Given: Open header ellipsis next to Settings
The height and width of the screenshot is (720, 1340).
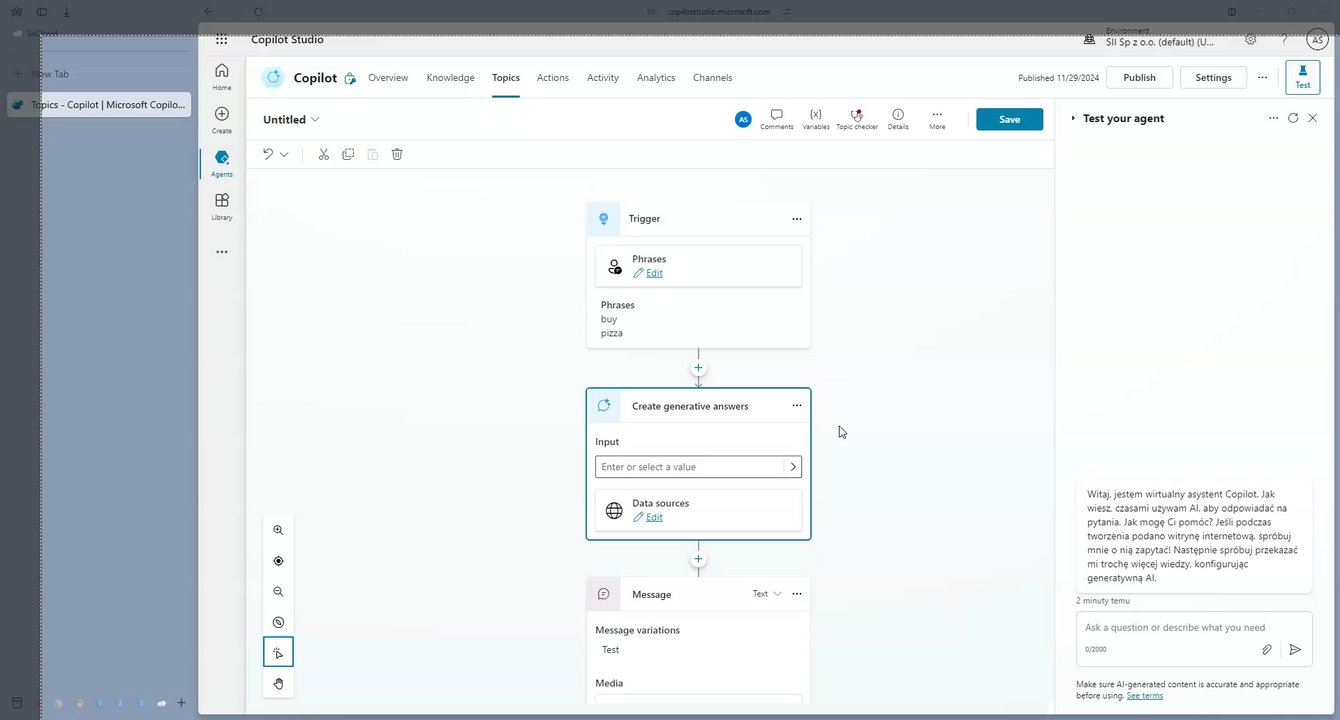Looking at the screenshot, I should pos(1263,77).
